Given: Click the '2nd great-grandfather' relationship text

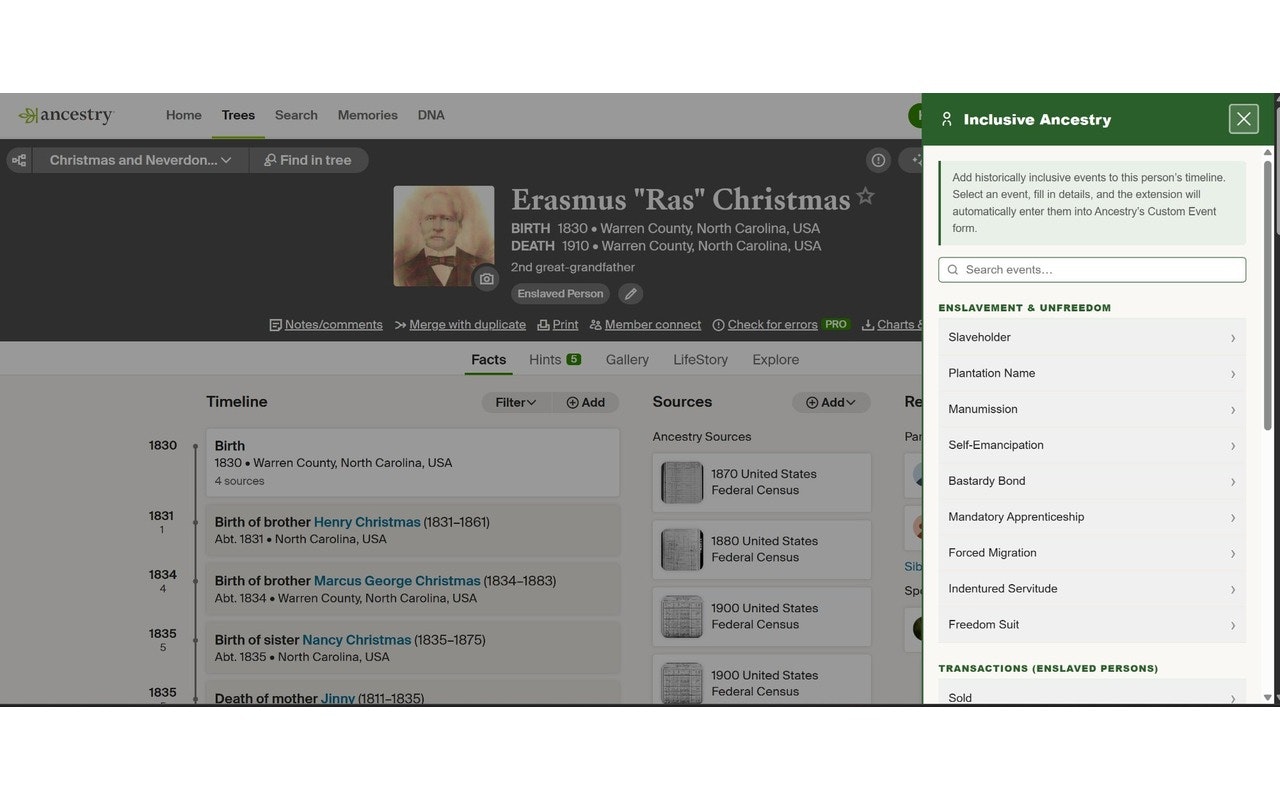Looking at the screenshot, I should 573,267.
